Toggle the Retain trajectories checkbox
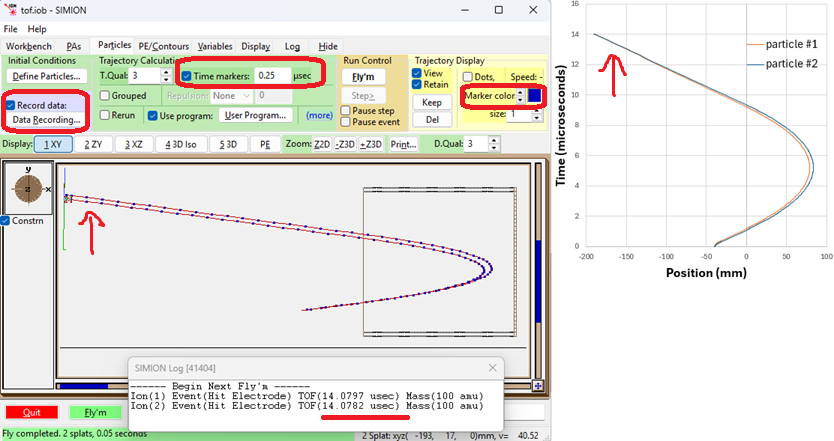The height and width of the screenshot is (441, 834). pos(417,85)
